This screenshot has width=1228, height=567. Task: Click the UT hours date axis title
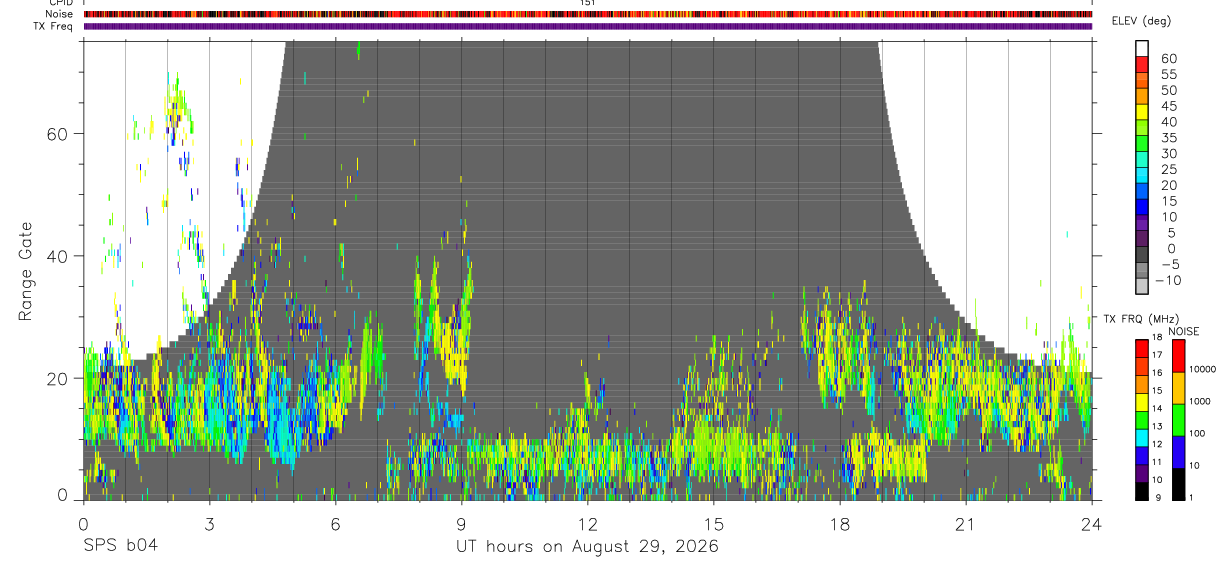(x=587, y=547)
